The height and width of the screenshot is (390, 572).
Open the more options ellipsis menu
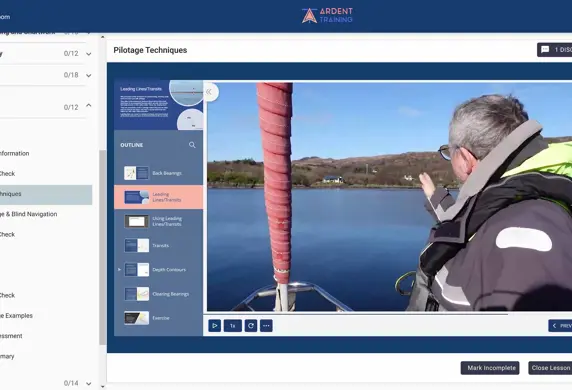[x=266, y=325]
